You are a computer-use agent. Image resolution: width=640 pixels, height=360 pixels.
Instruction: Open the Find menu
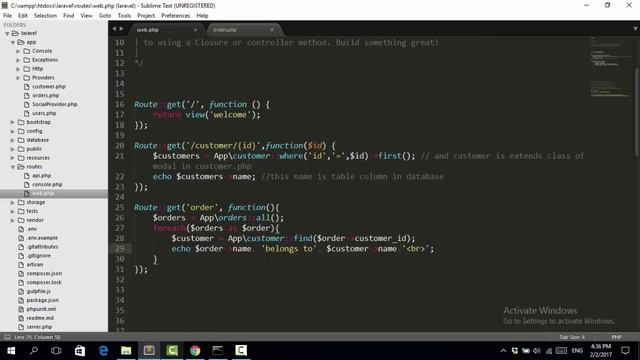point(69,16)
